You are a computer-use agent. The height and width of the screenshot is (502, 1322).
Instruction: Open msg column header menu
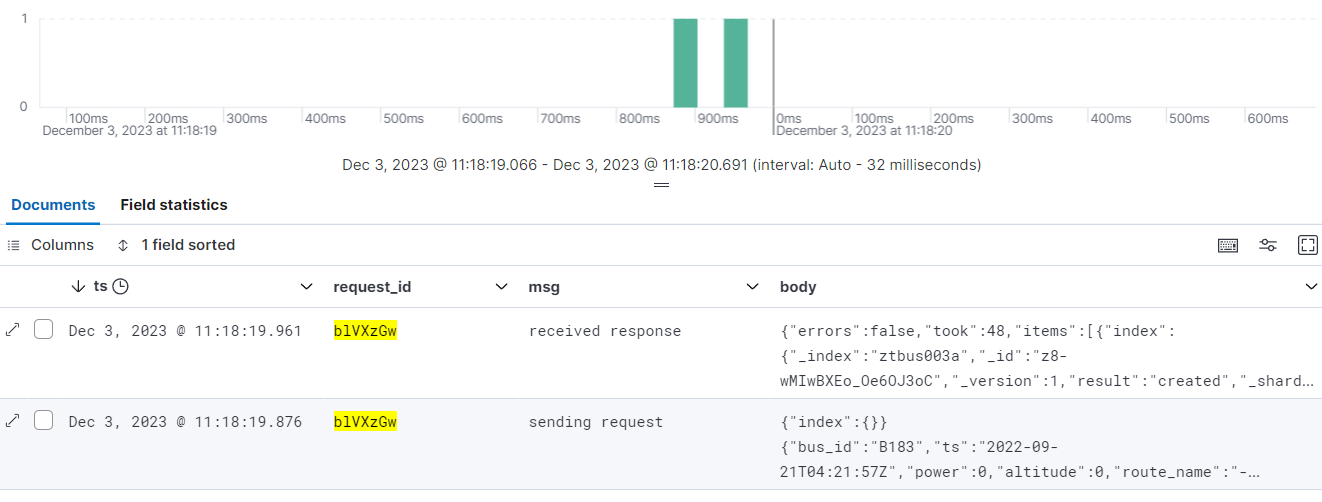(753, 287)
